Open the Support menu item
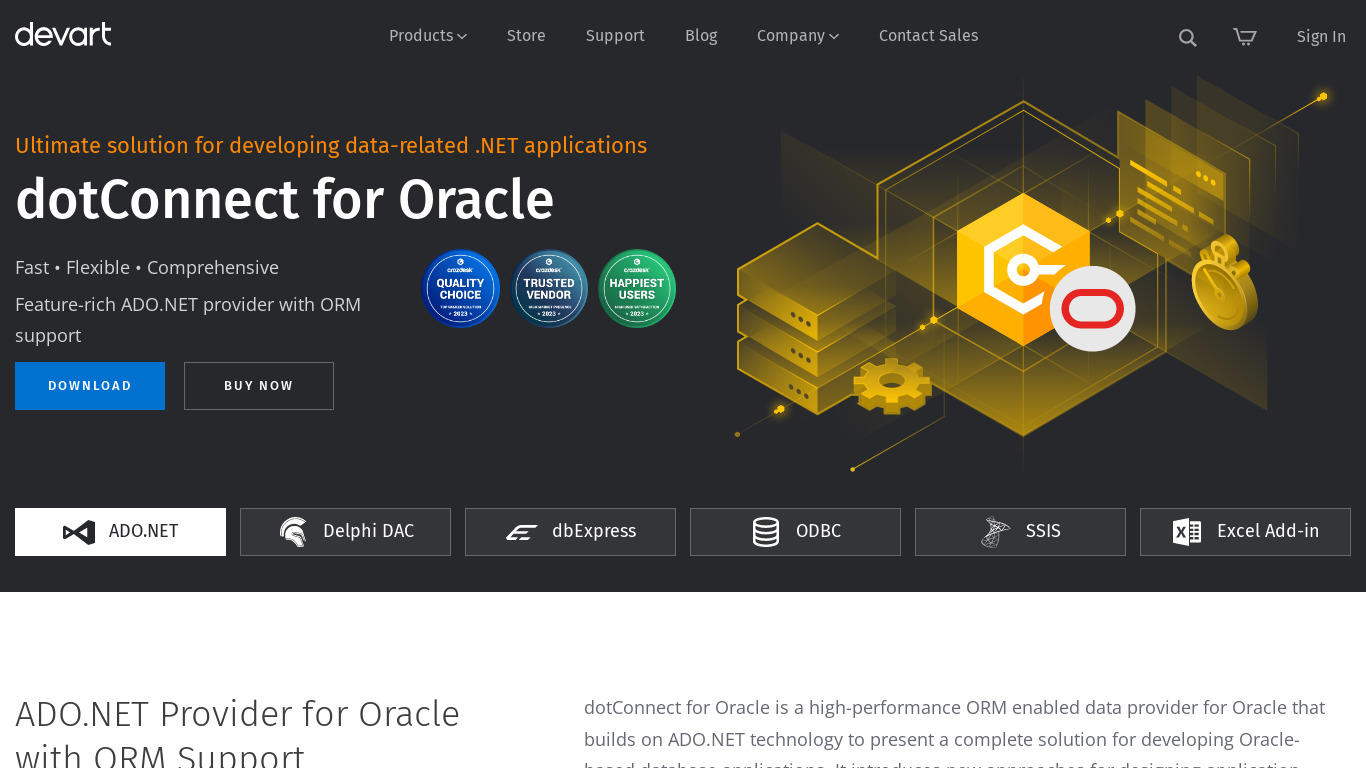 click(x=615, y=36)
